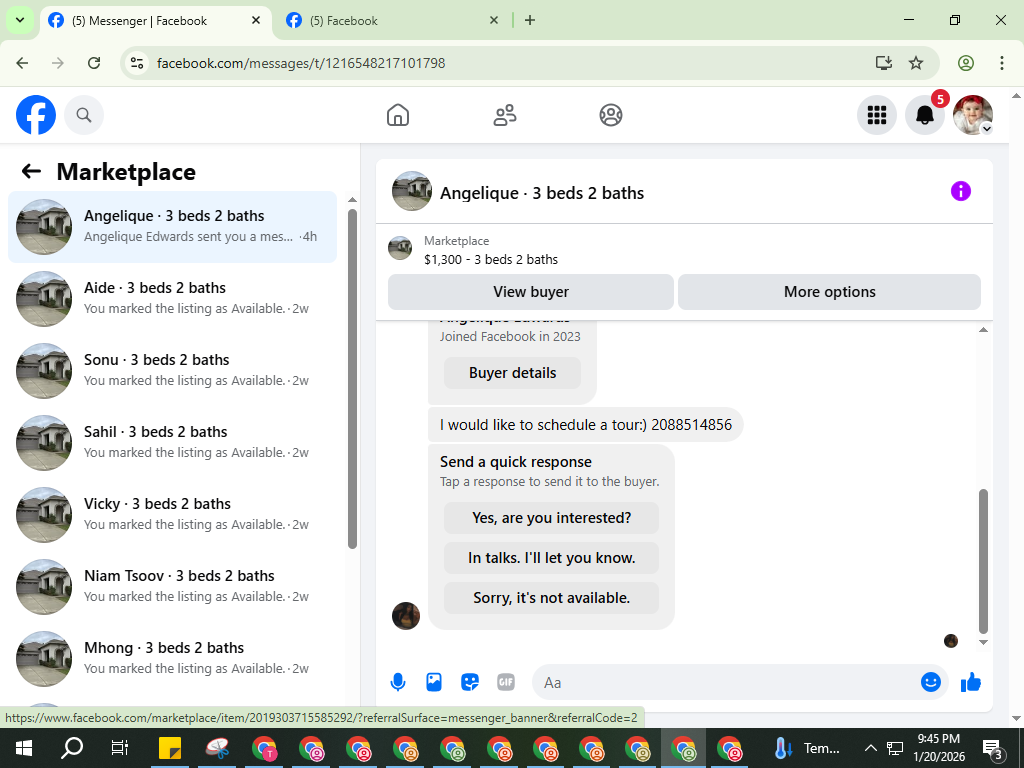Send 'In talks. I'll let you know.' response

551,558
